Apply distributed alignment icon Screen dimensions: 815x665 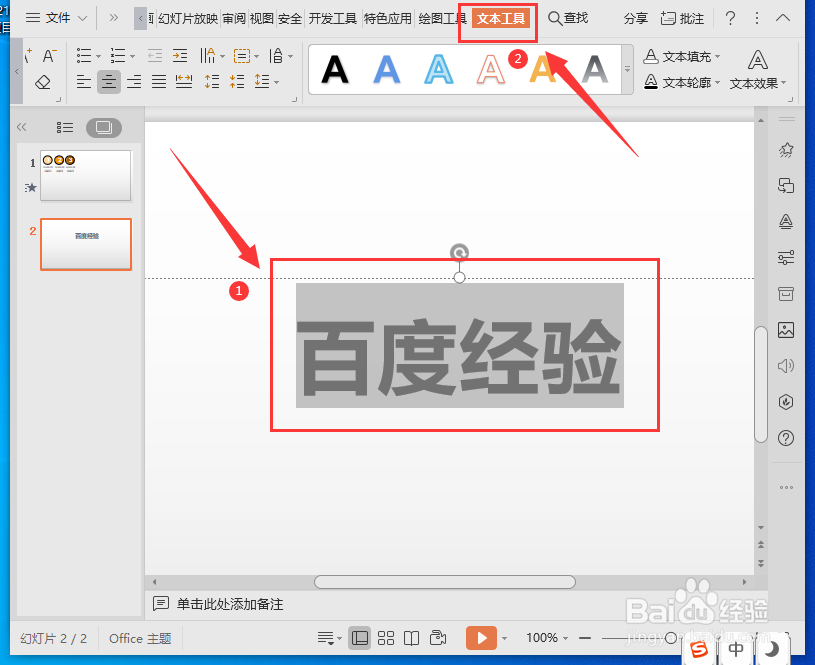184,82
